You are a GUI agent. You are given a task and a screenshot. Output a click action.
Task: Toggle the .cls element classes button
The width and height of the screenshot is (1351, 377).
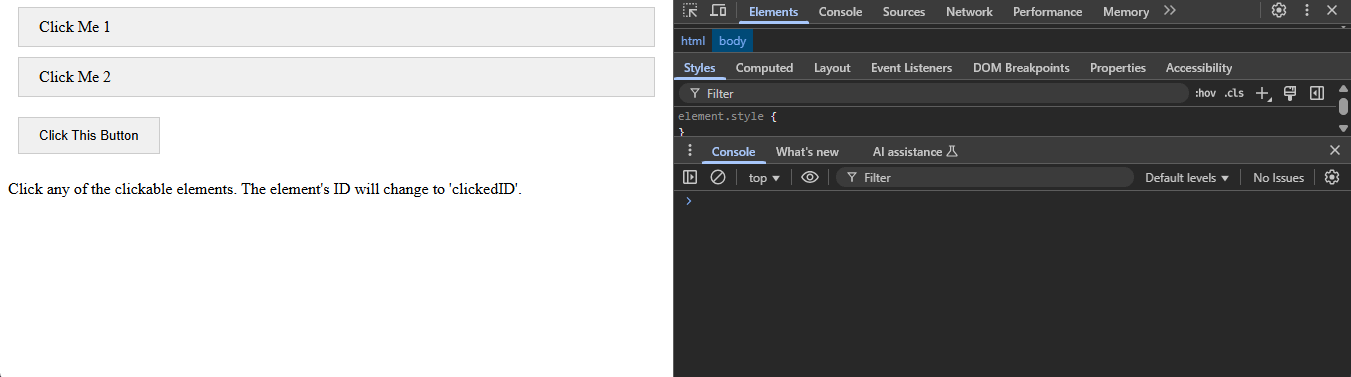1234,93
